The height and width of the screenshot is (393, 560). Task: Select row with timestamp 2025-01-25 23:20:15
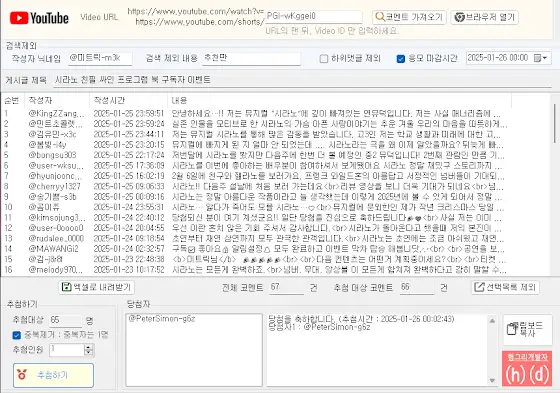point(255,145)
